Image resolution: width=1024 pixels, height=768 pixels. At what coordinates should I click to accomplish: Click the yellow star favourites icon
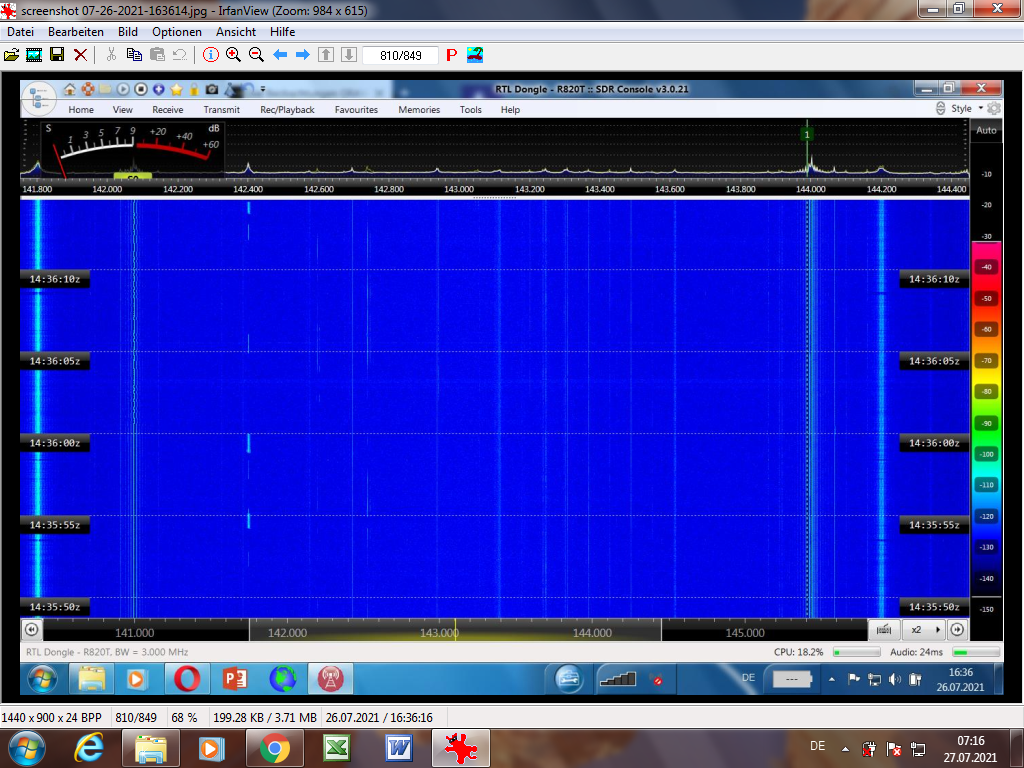click(x=176, y=89)
